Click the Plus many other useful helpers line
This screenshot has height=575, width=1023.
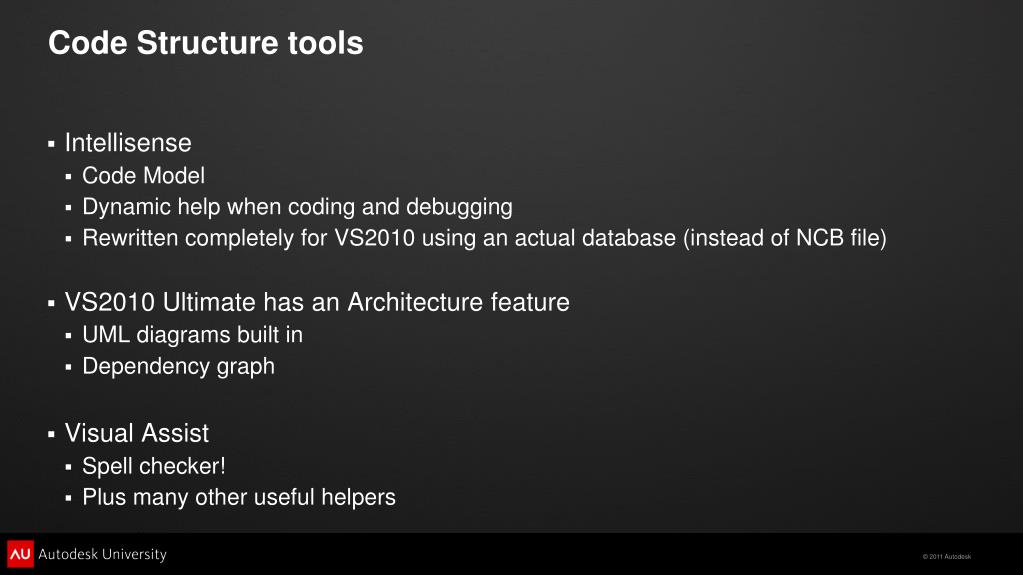239,497
